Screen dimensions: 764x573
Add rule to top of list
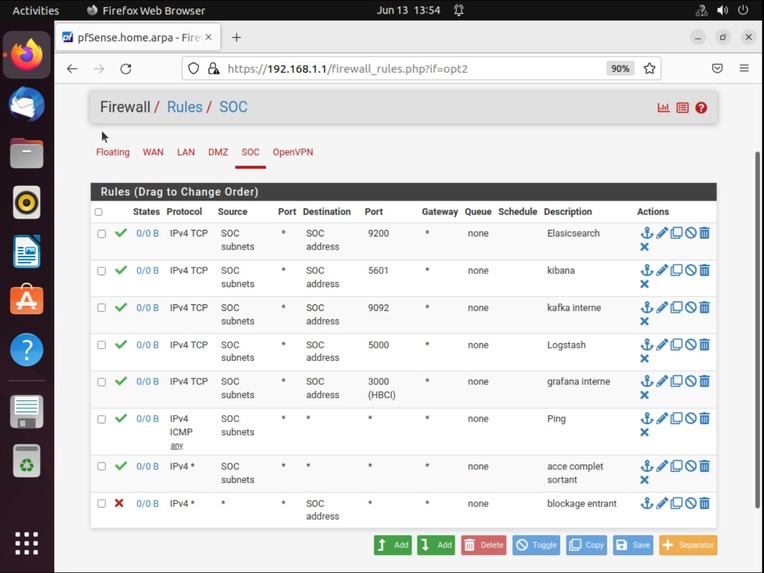(393, 545)
